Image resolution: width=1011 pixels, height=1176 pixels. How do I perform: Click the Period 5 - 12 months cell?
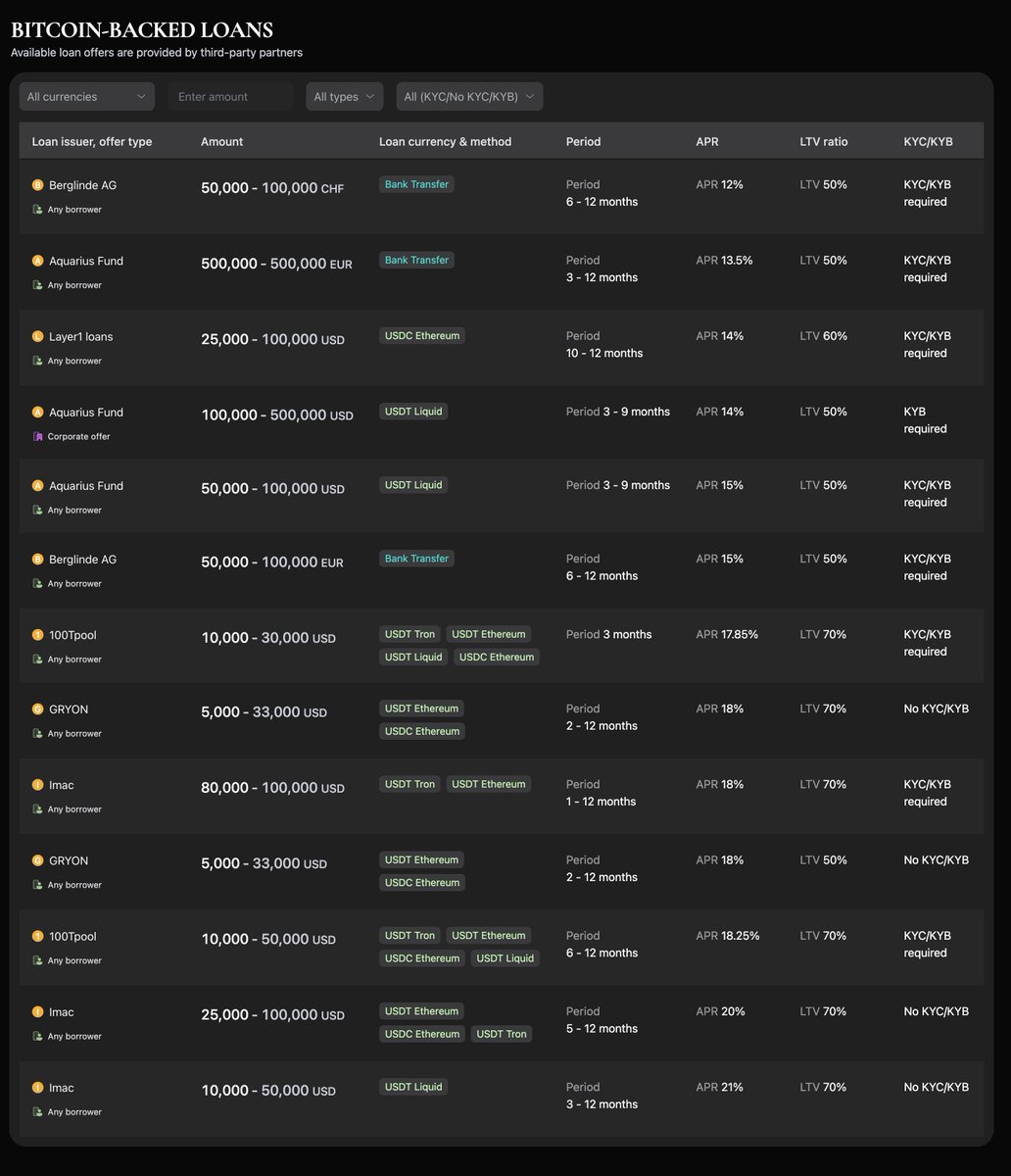[x=602, y=1020]
